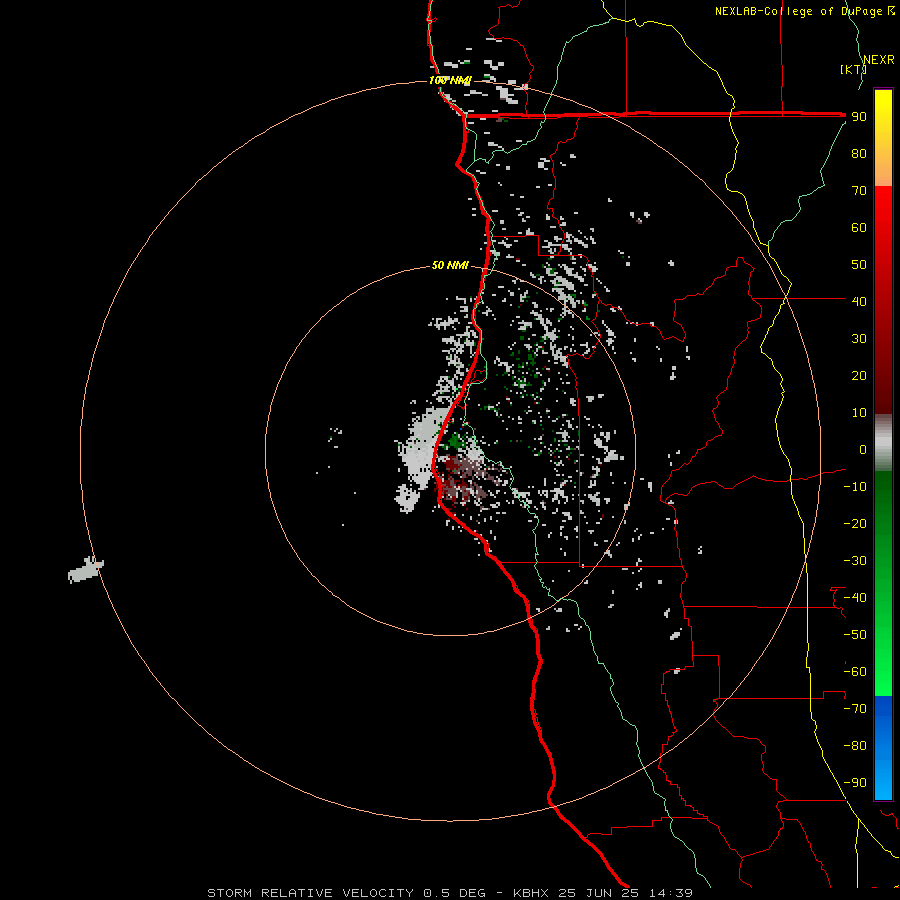Viewport: 900px width, 900px height.
Task: Click the blue segment of the color bar
Action: click(883, 747)
